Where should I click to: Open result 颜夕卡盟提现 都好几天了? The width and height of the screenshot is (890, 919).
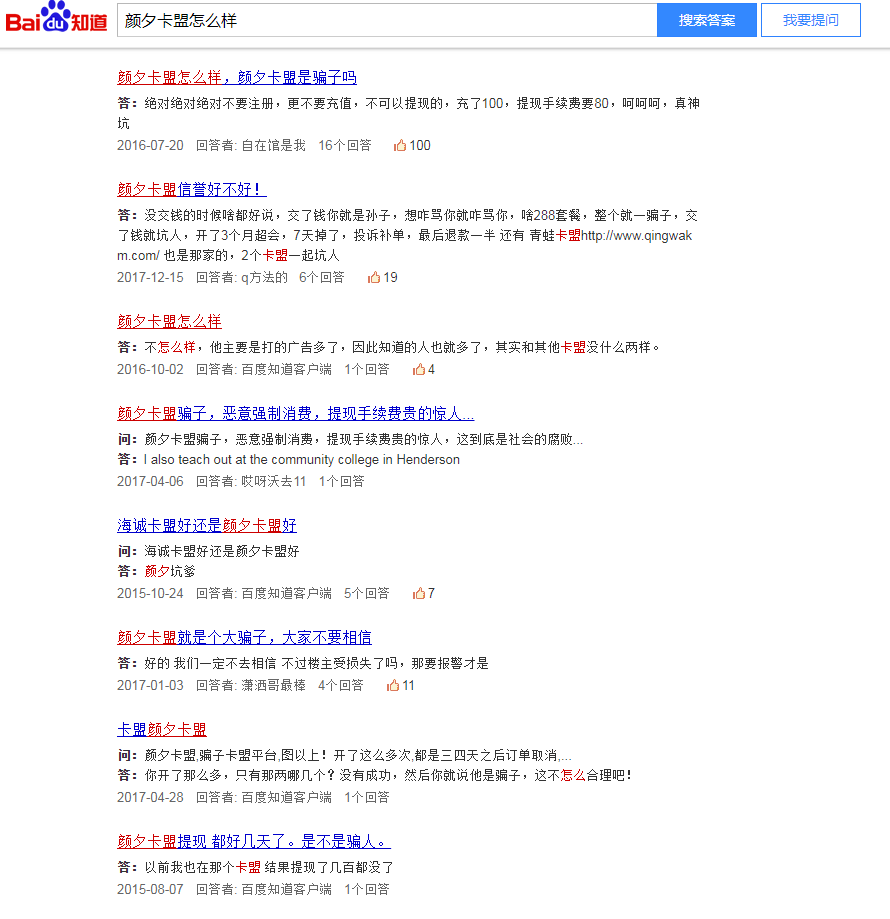click(x=254, y=842)
